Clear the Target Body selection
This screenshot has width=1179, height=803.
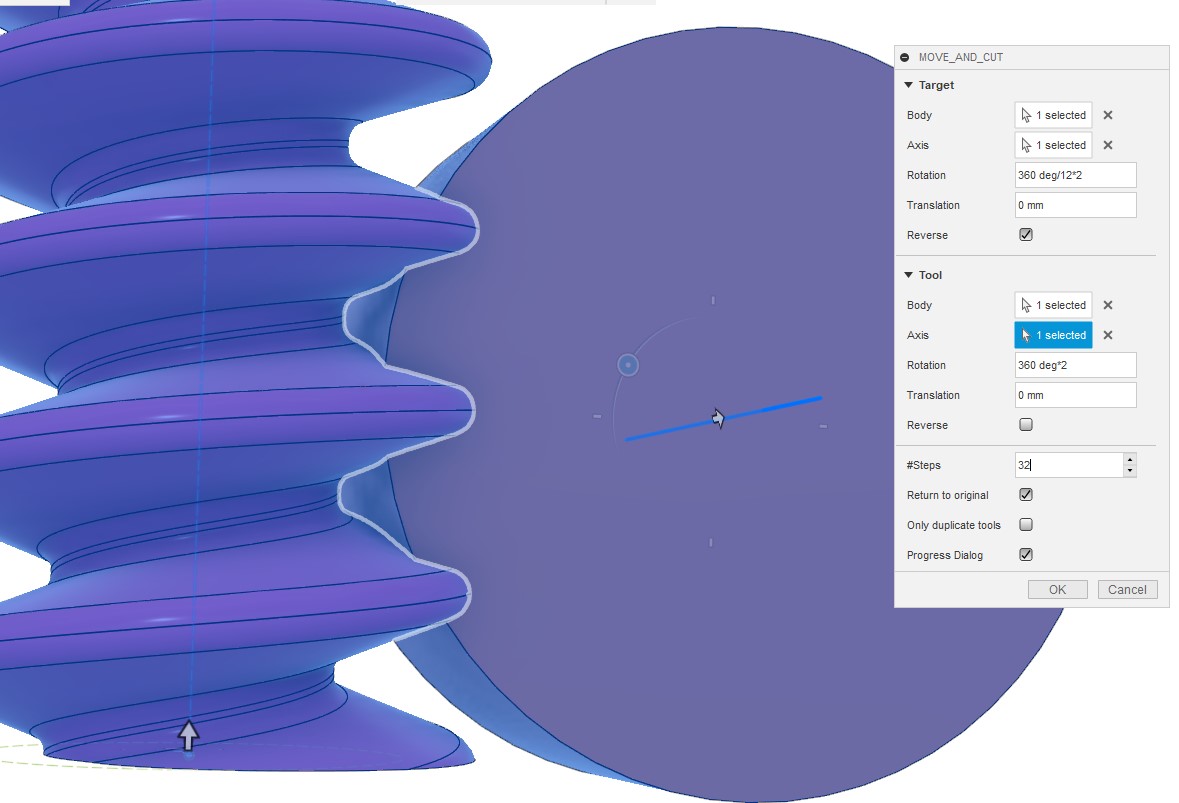click(1108, 115)
